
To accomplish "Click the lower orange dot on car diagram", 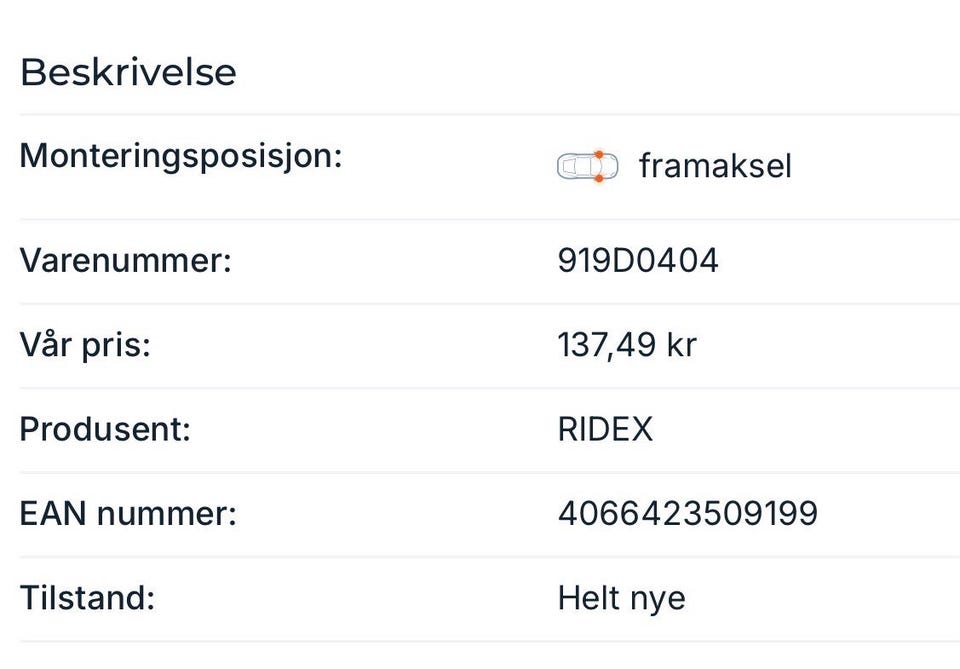I will (598, 178).
